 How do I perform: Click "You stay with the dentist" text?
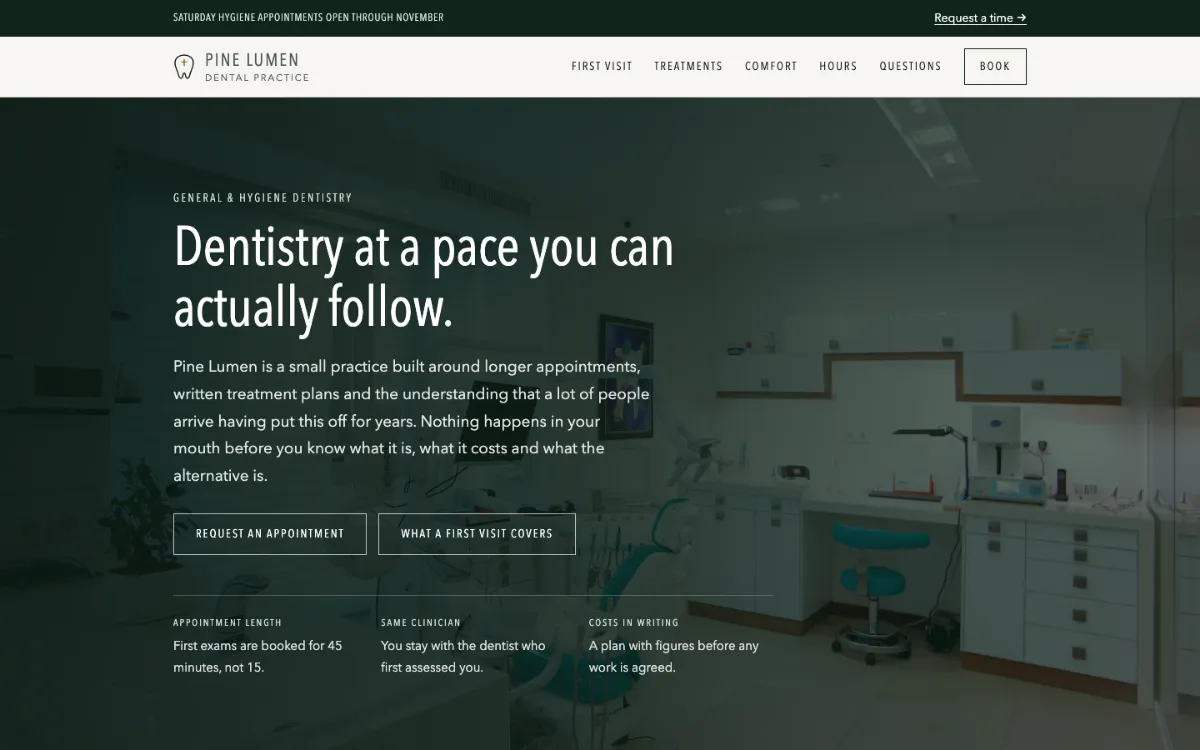463,656
